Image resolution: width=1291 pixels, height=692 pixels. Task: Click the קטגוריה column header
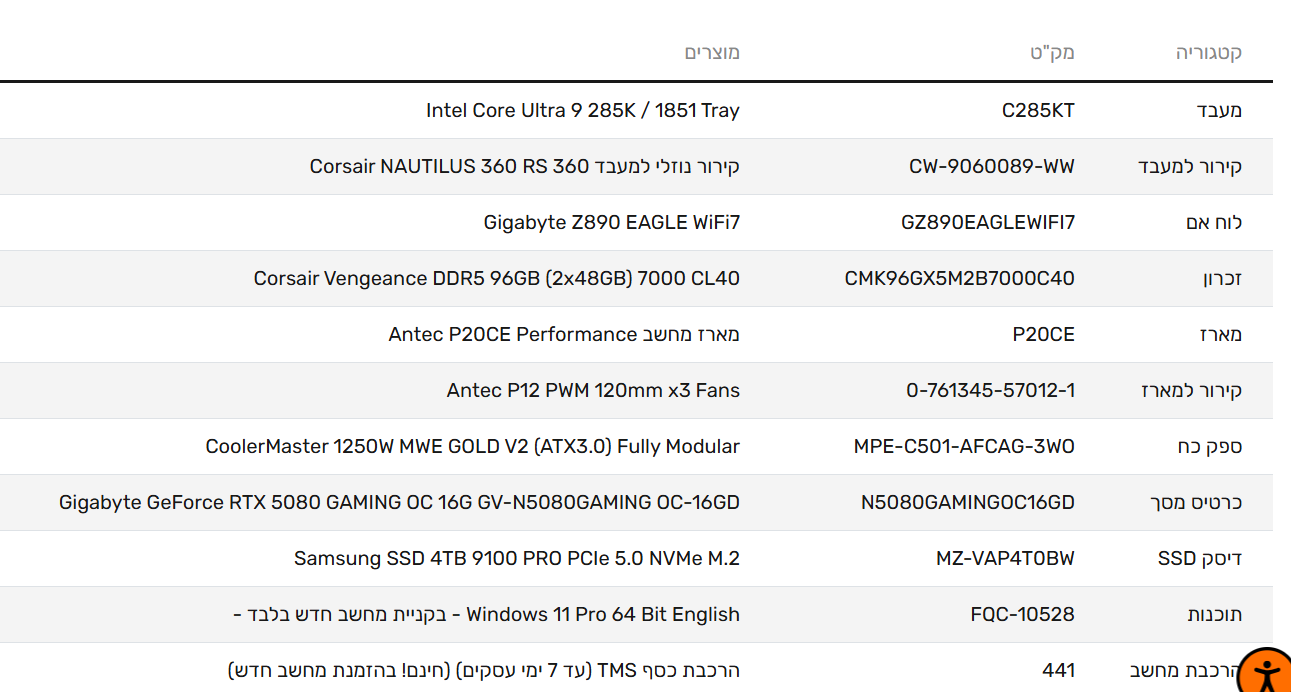[1208, 53]
